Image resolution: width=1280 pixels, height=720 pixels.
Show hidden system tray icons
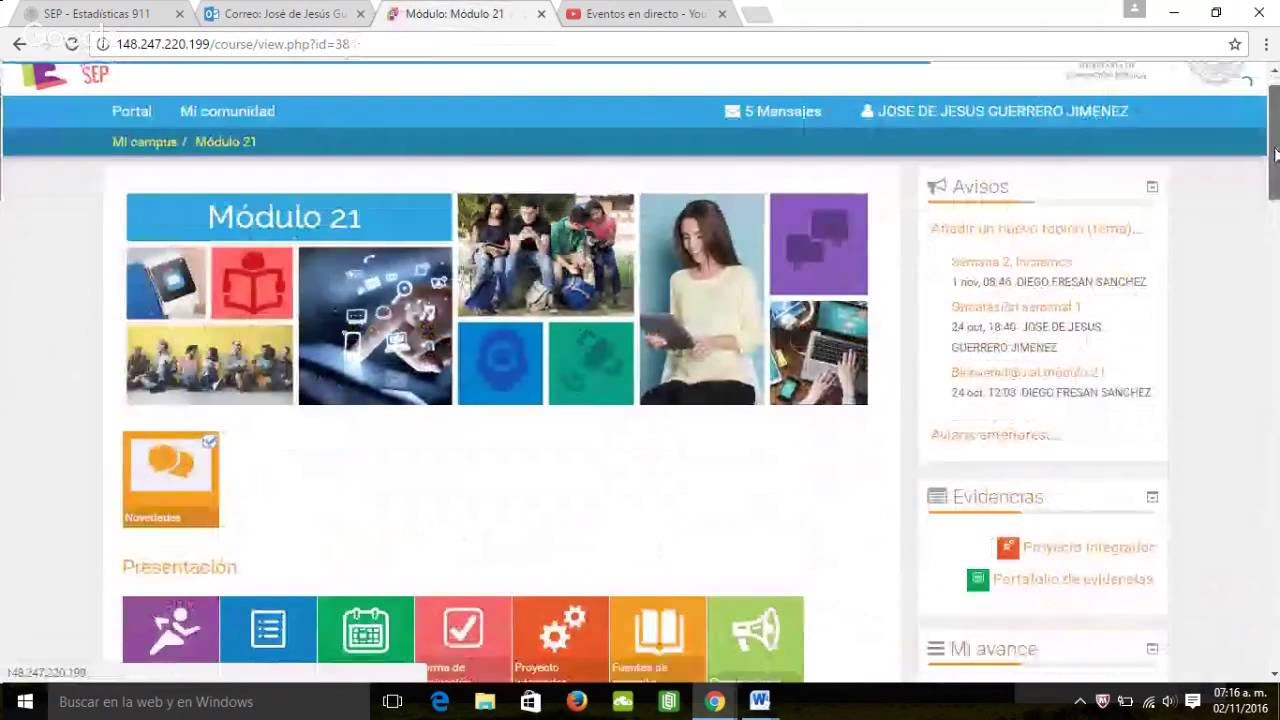[x=1080, y=702]
